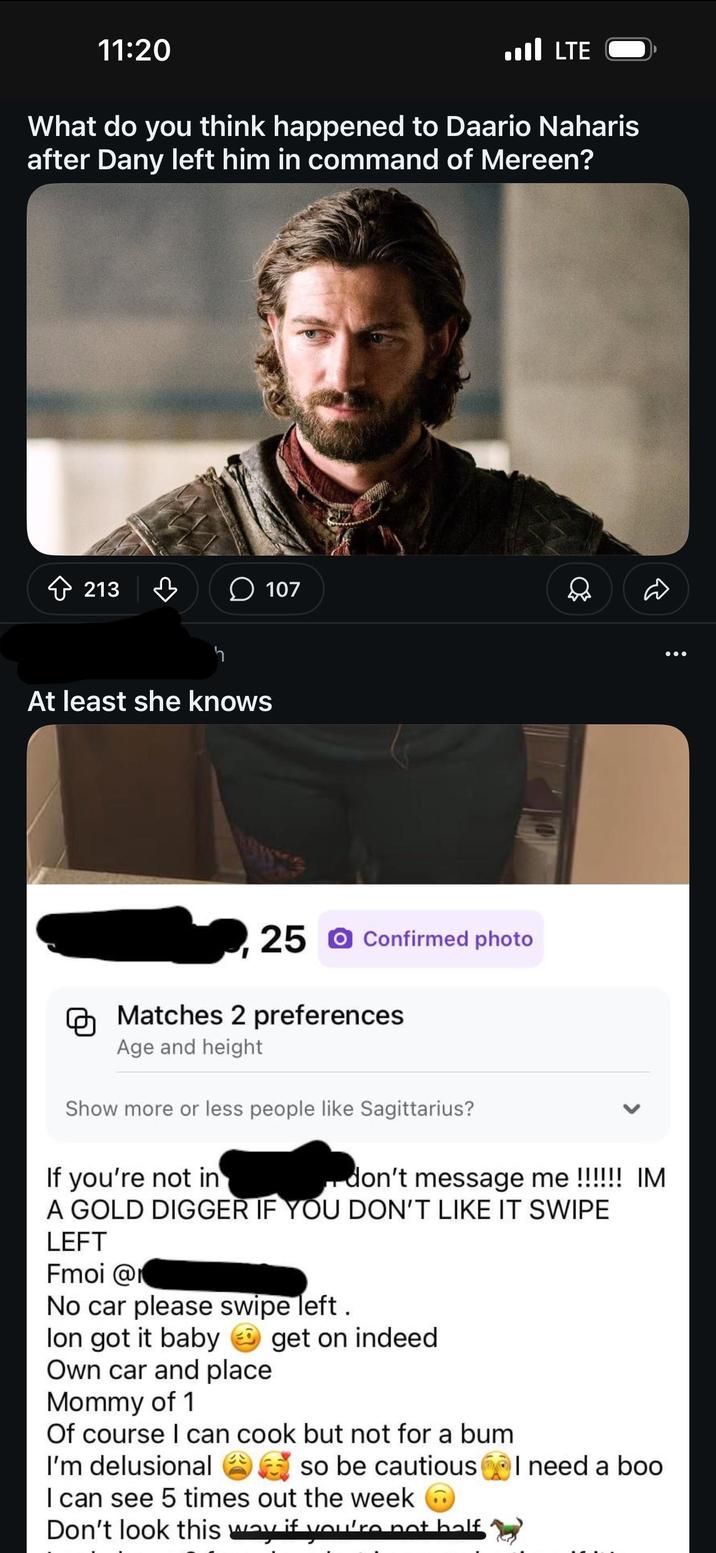716x1553 pixels.
Task: Open the overflow menu on the second post
Action: (677, 653)
